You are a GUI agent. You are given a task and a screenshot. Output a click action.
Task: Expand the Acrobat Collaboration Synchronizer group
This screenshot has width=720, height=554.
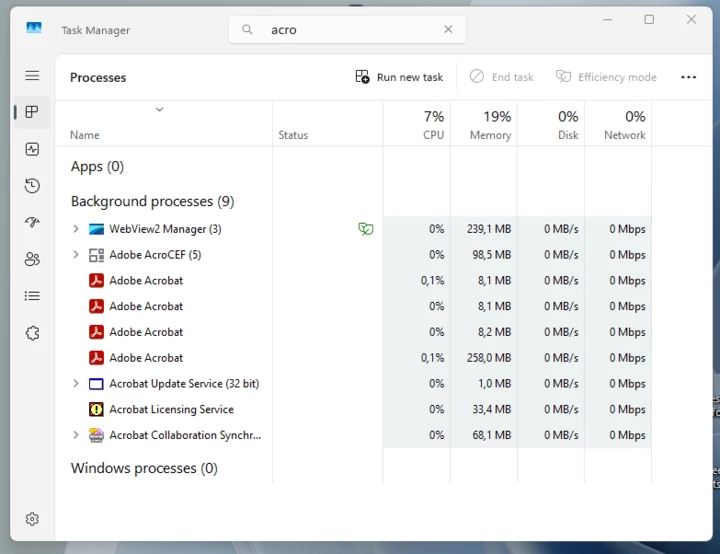[x=76, y=435]
